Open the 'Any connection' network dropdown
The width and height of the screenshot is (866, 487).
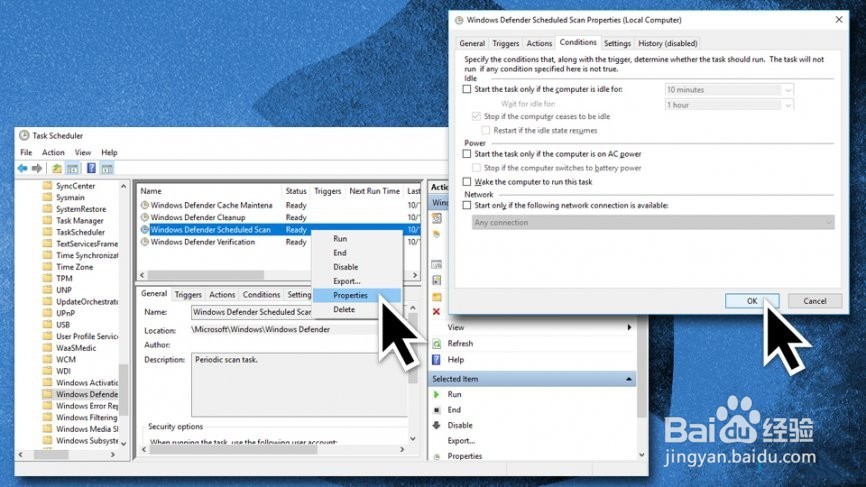653,223
